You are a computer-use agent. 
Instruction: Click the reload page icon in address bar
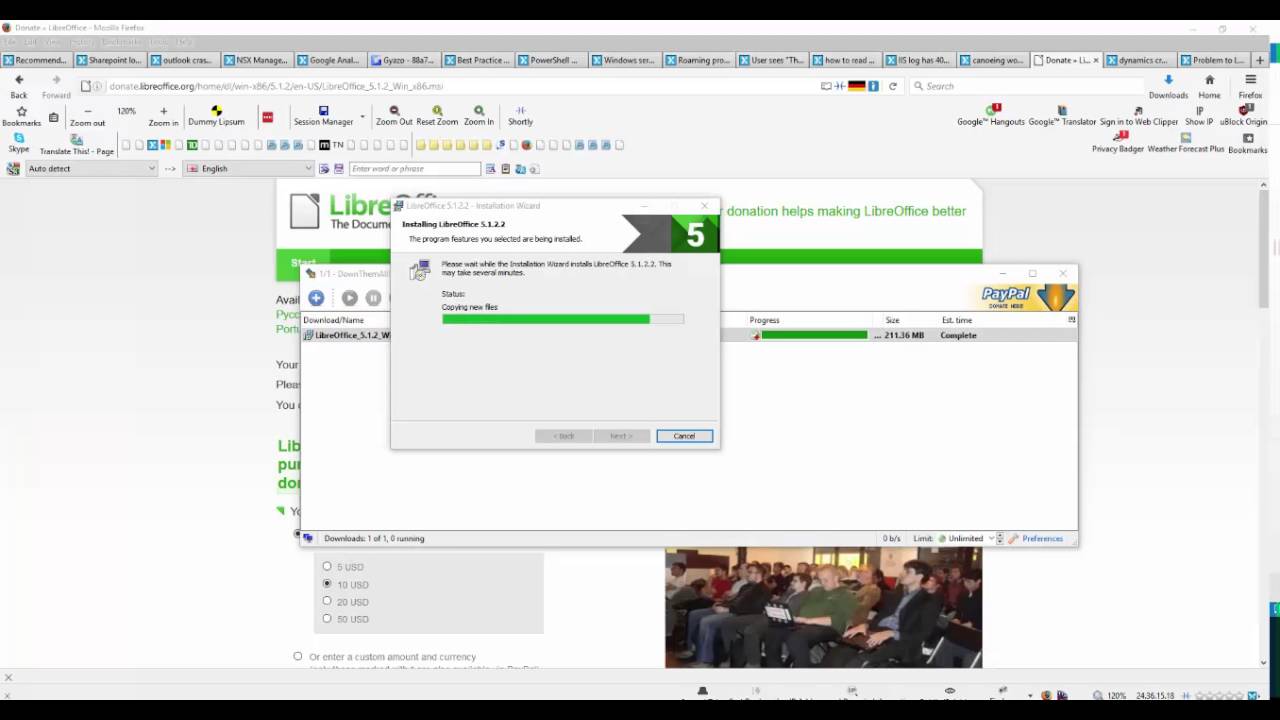point(893,86)
